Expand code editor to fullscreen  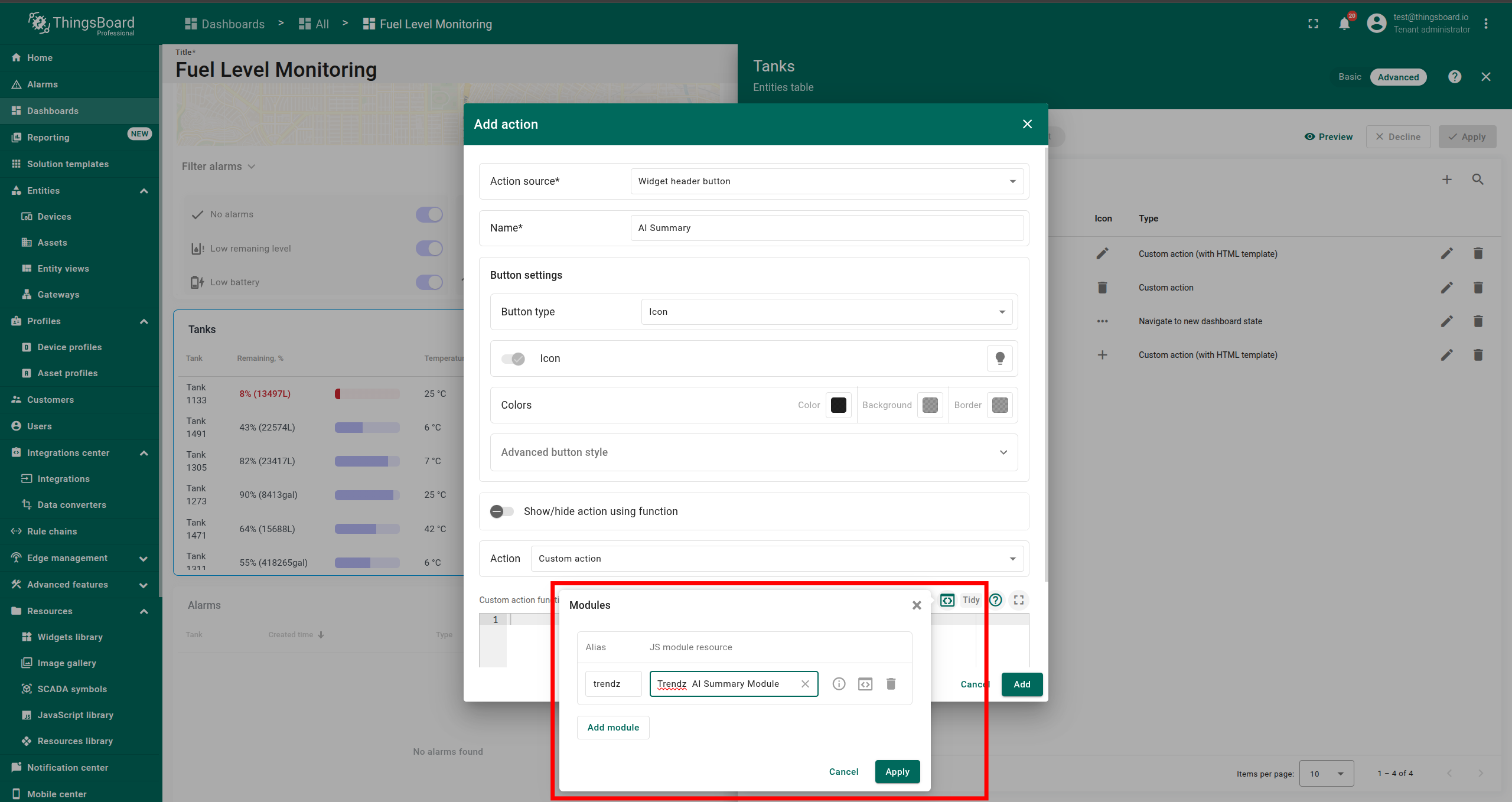[x=1019, y=600]
